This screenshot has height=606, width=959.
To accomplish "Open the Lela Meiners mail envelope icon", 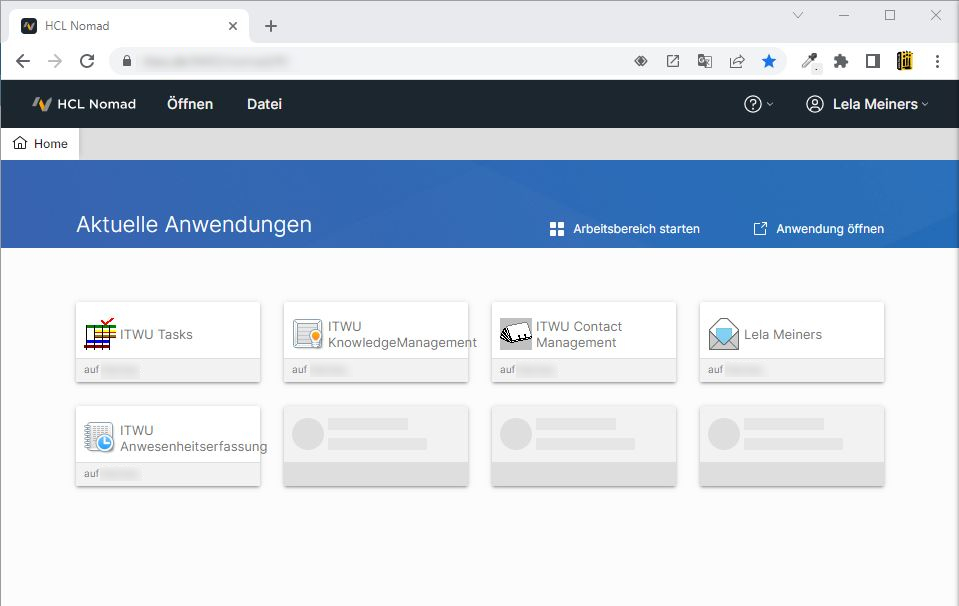I will (x=724, y=334).
